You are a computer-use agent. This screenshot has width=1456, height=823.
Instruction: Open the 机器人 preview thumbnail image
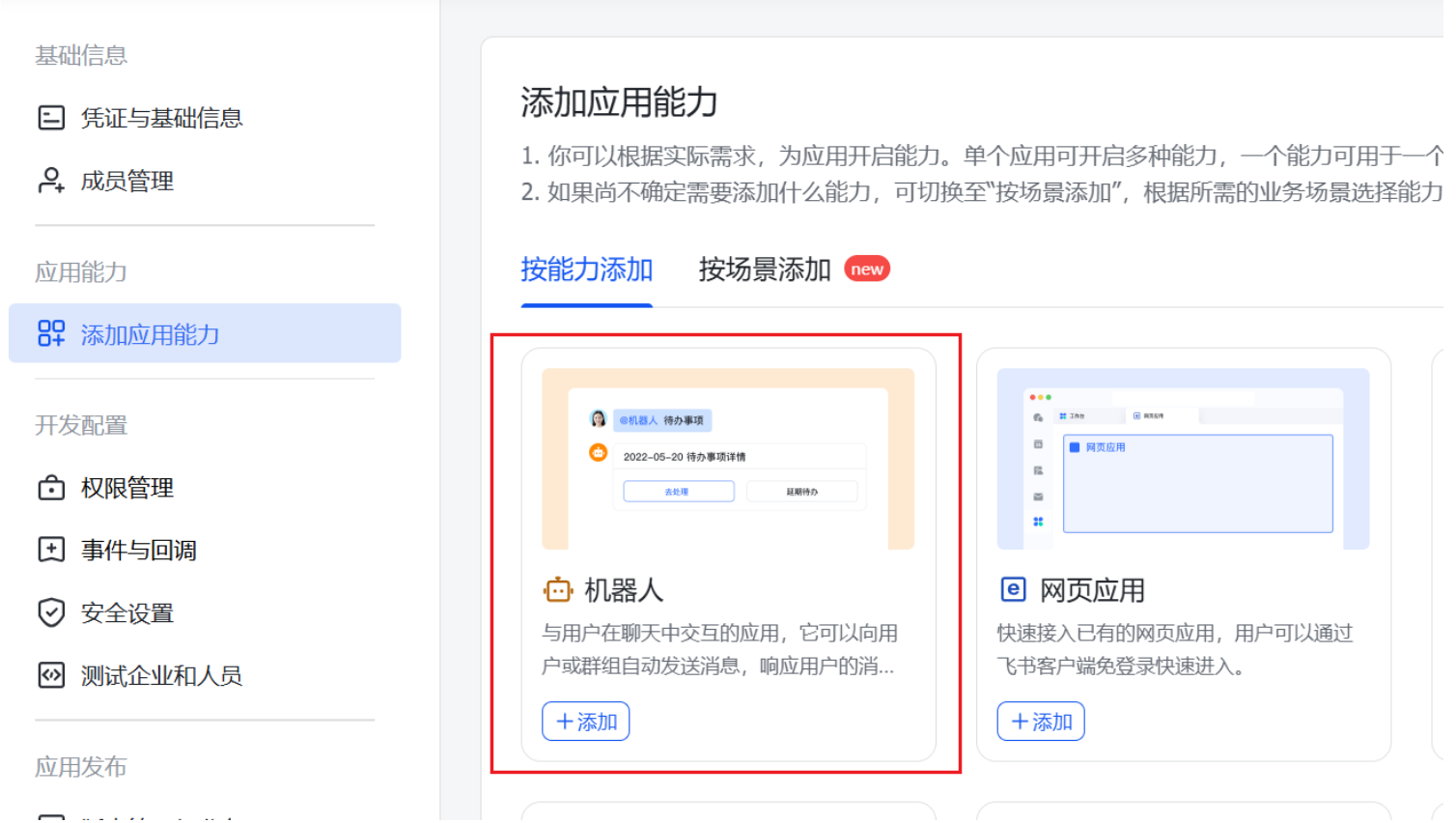[728, 459]
